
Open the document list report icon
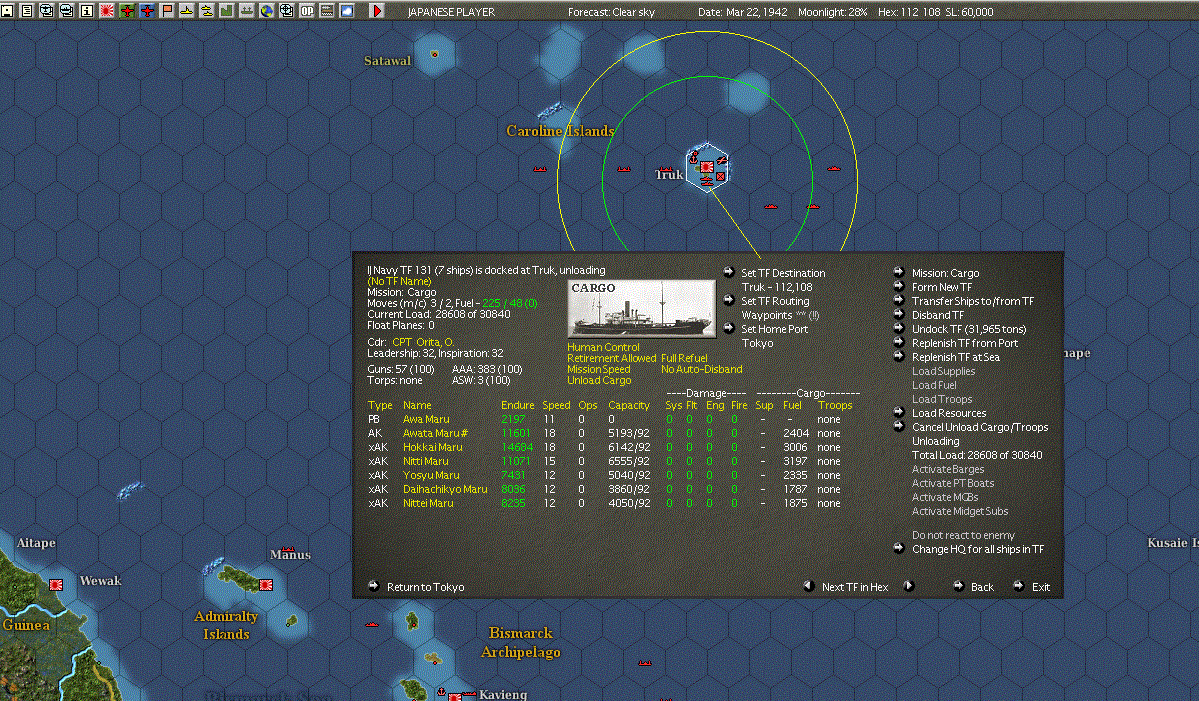point(27,11)
